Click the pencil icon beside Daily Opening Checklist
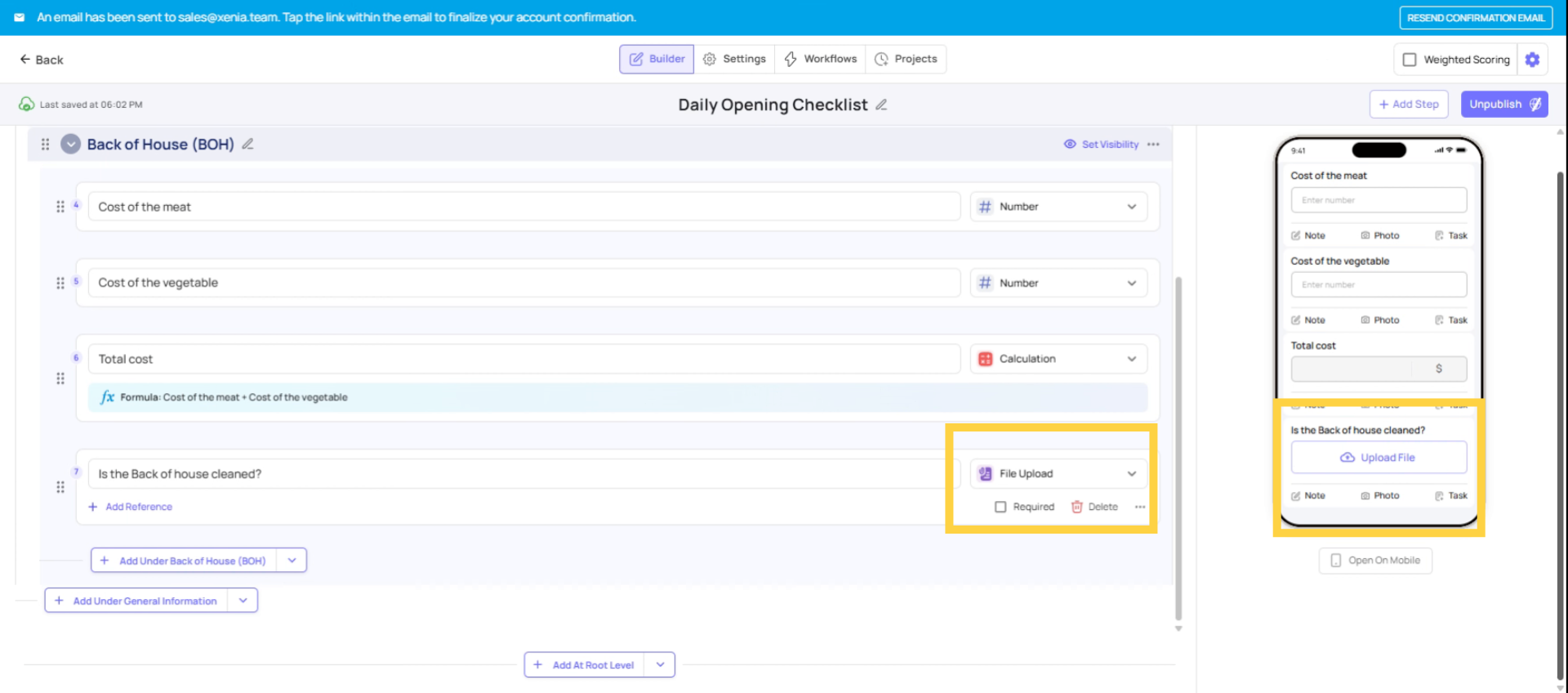The image size is (1568, 693). 881,105
